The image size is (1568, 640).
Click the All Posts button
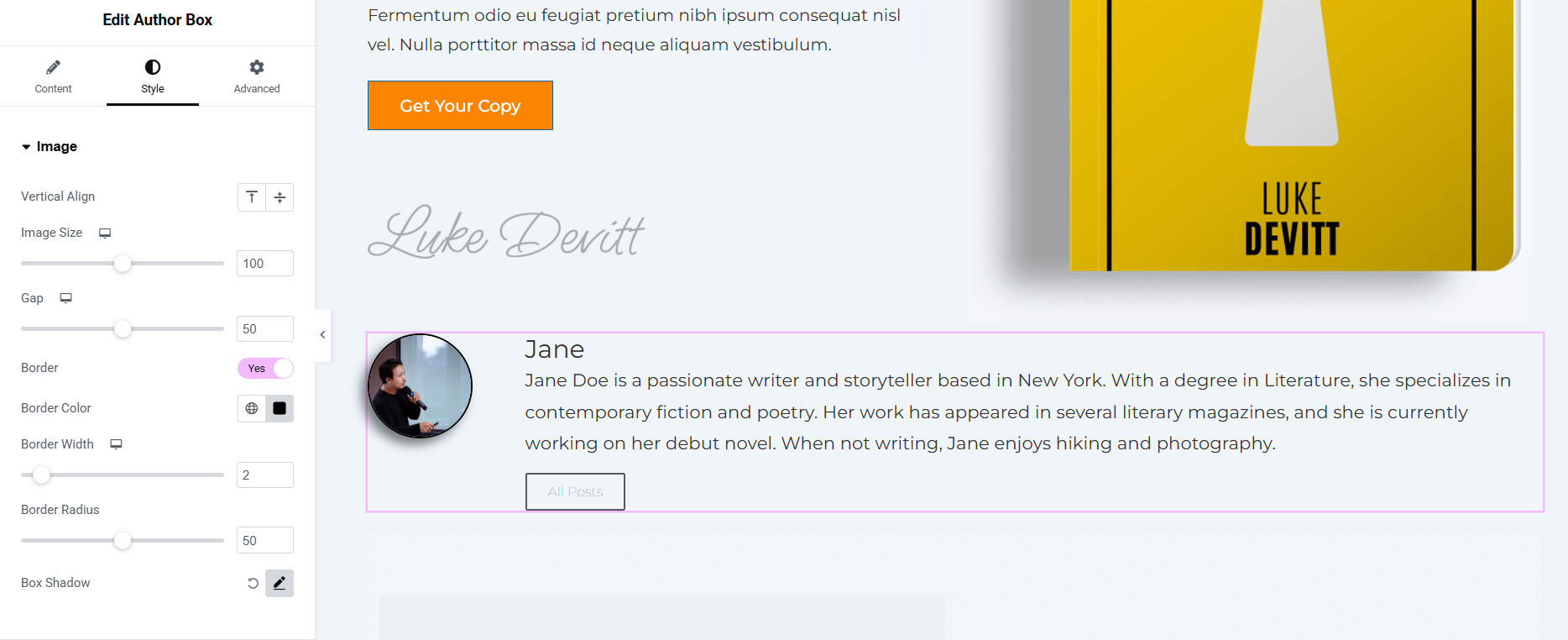pyautogui.click(x=575, y=491)
